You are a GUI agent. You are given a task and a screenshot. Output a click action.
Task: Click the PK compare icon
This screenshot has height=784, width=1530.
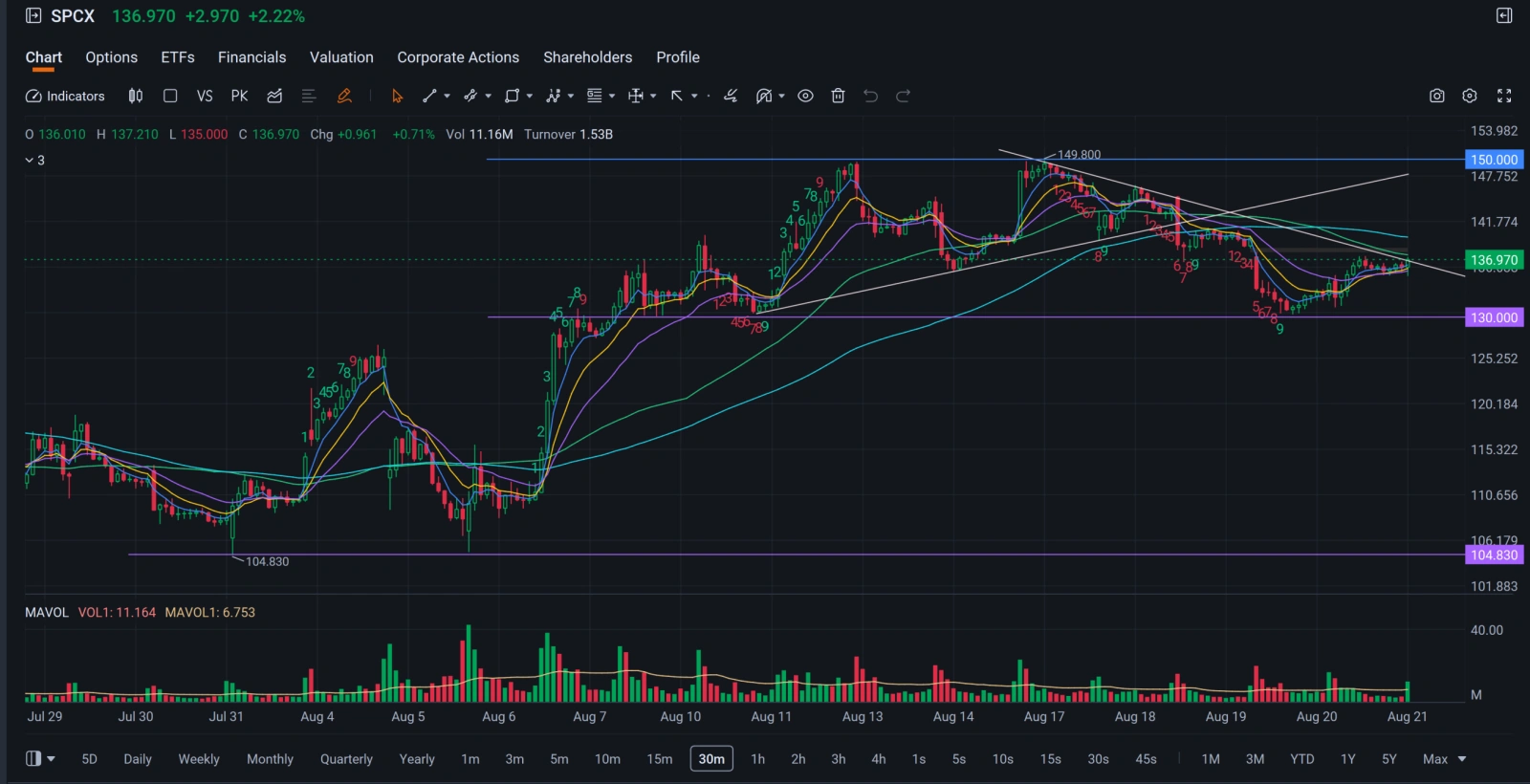[239, 96]
